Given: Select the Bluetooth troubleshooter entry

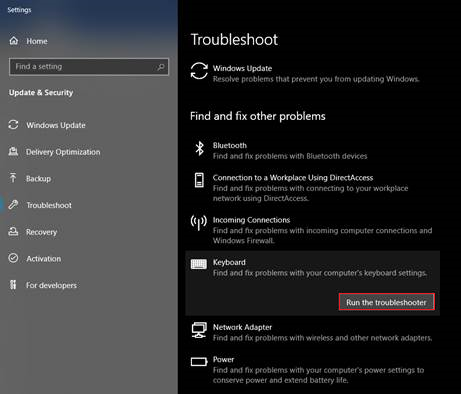Looking at the screenshot, I should coord(230,146).
